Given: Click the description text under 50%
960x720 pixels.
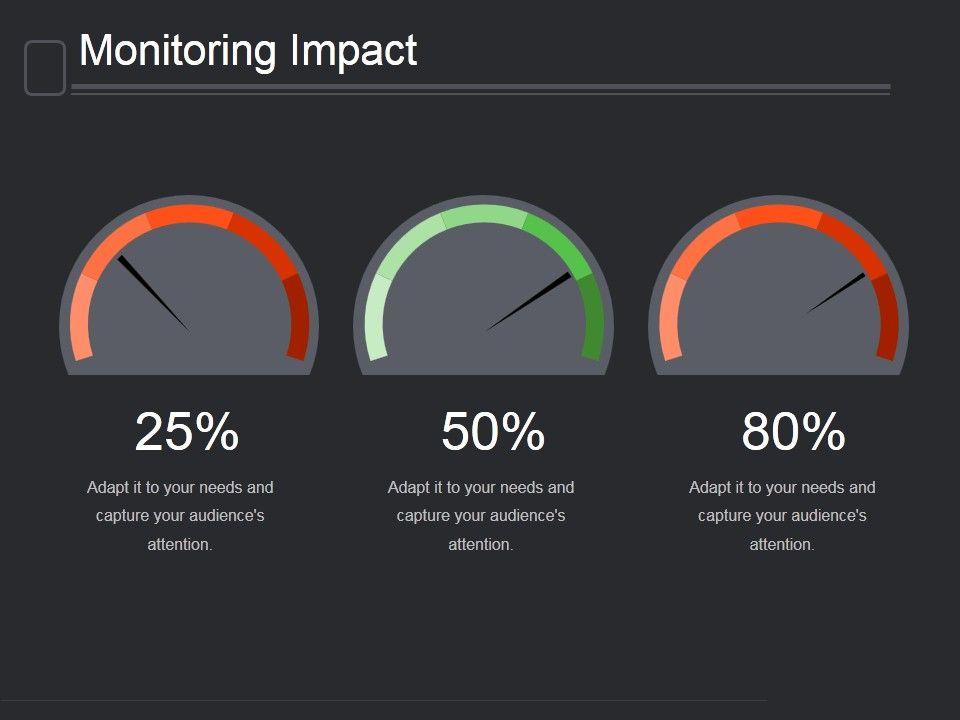Looking at the screenshot, I should pyautogui.click(x=481, y=516).
